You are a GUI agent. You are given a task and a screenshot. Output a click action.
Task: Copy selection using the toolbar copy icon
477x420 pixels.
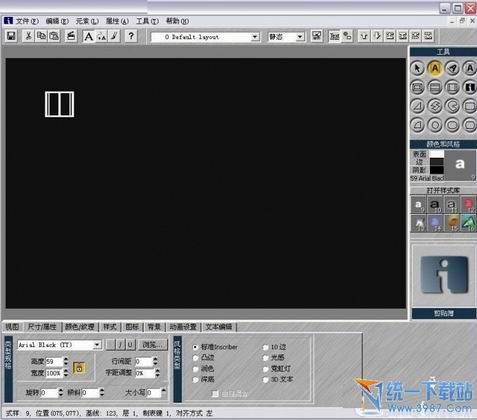[x=41, y=36]
